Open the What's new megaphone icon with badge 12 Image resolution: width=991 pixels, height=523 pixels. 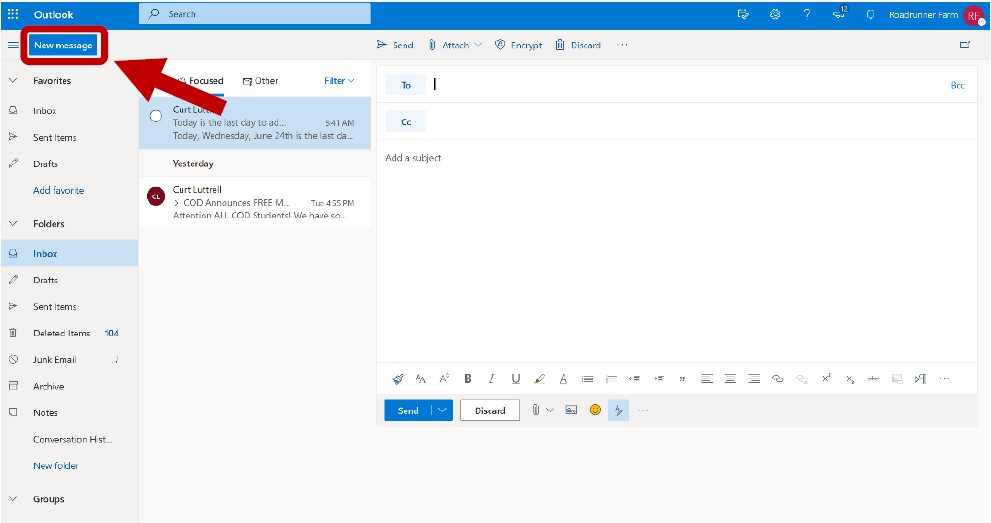coord(839,13)
